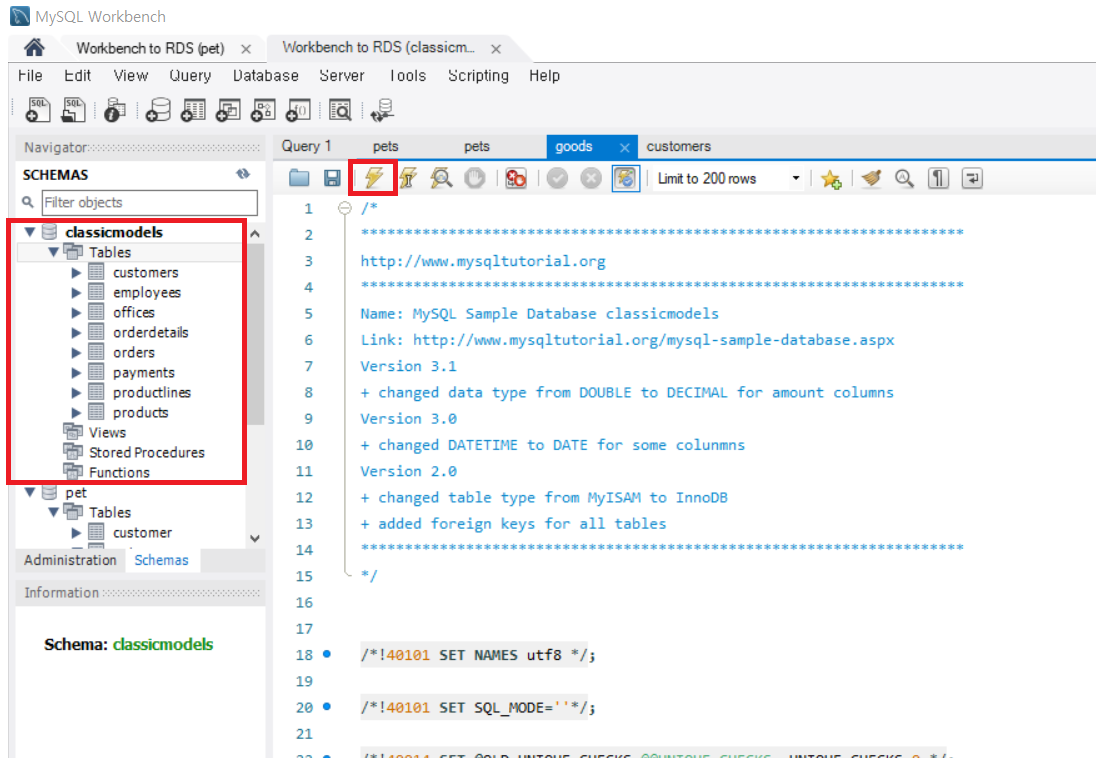Image resolution: width=1096 pixels, height=758 pixels.
Task: Rollback transaction X icon
Action: pyautogui.click(x=591, y=178)
